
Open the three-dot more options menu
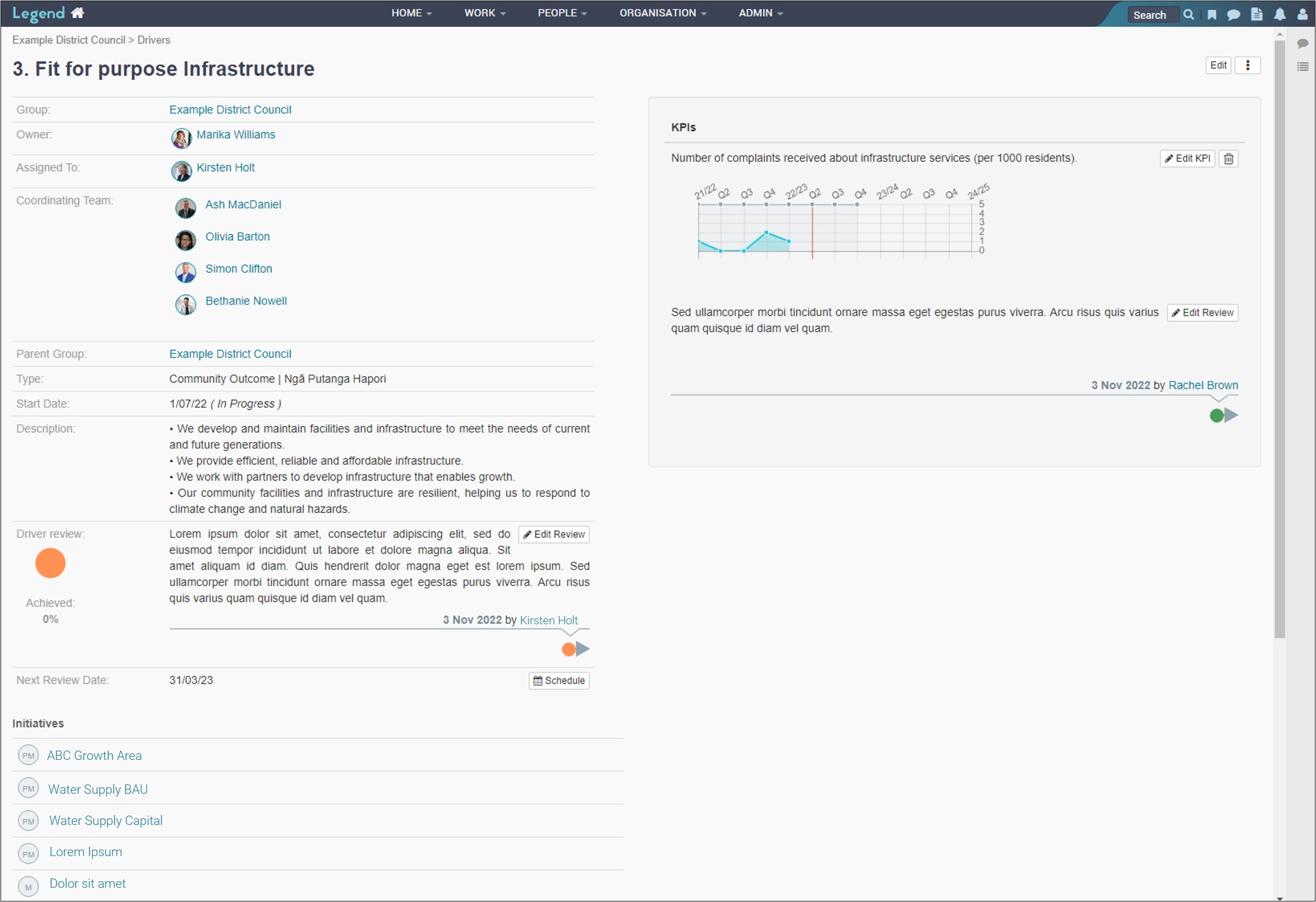click(1248, 65)
